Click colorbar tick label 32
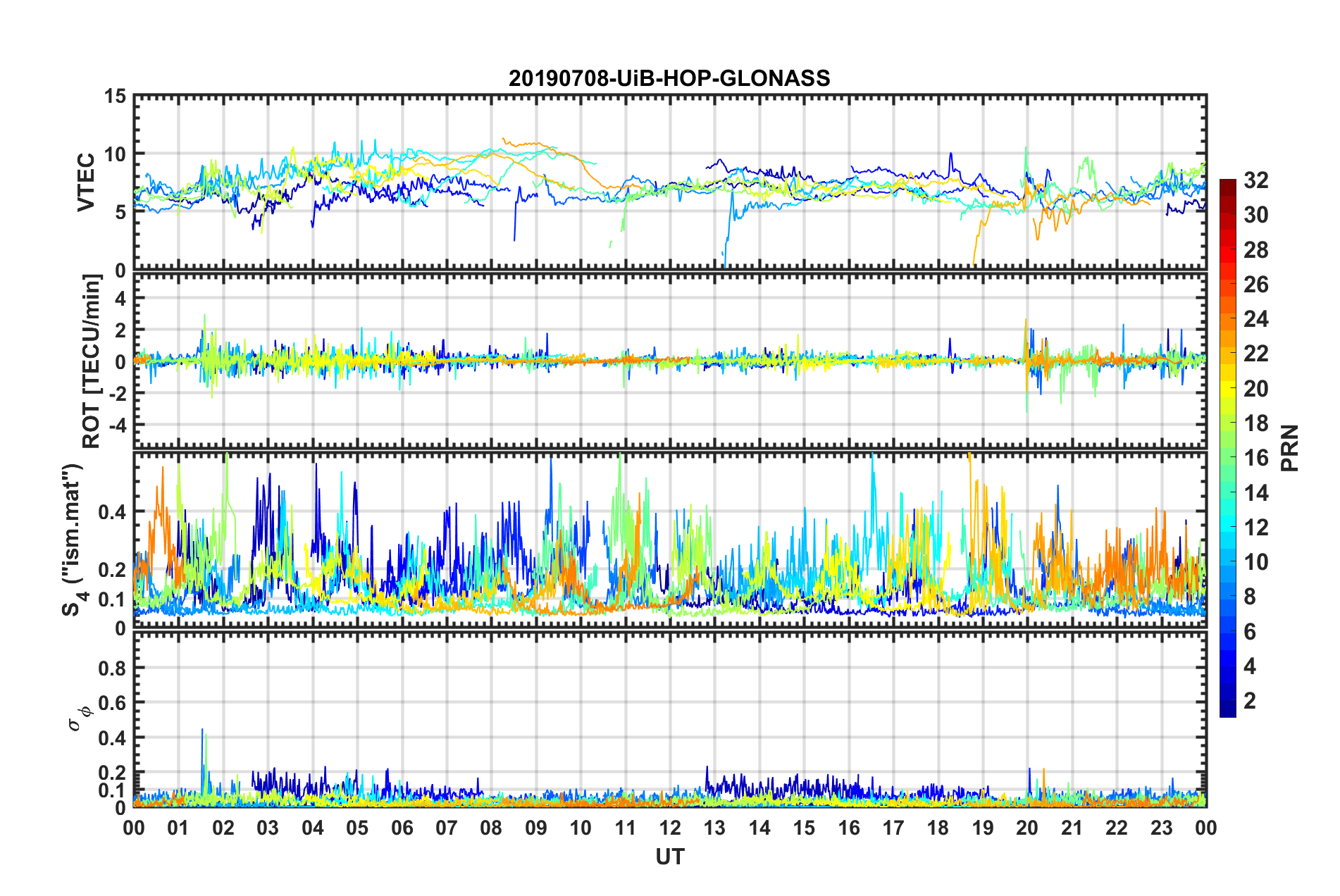 coord(1256,180)
